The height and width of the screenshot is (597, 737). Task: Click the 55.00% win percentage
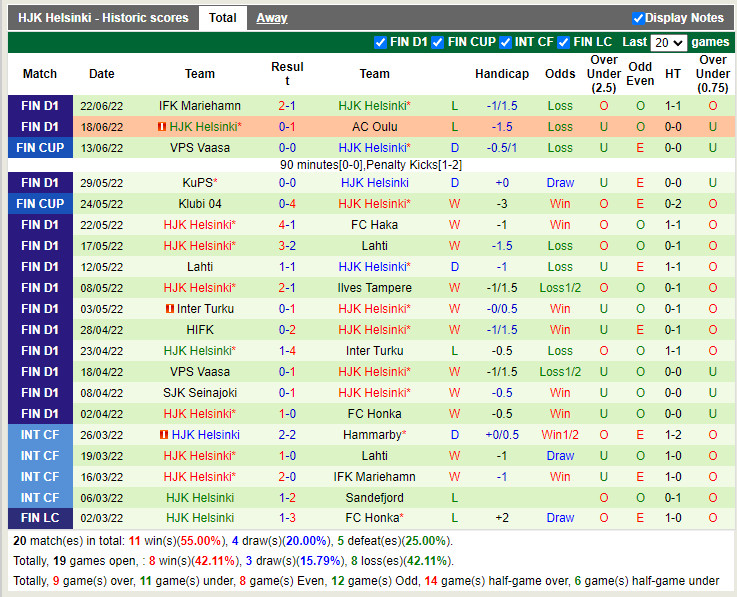point(201,541)
